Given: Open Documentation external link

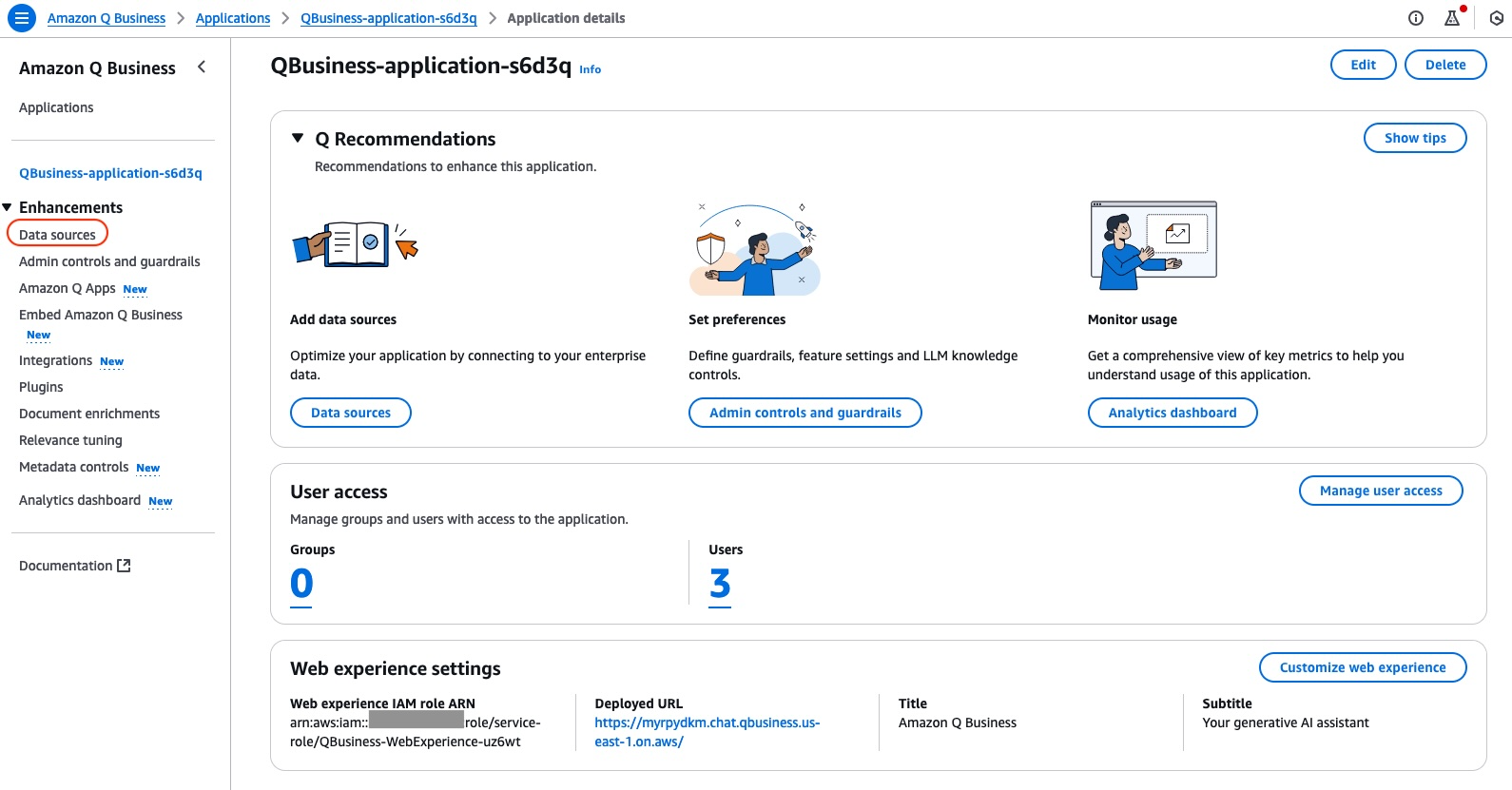Looking at the screenshot, I should pyautogui.click(x=75, y=566).
